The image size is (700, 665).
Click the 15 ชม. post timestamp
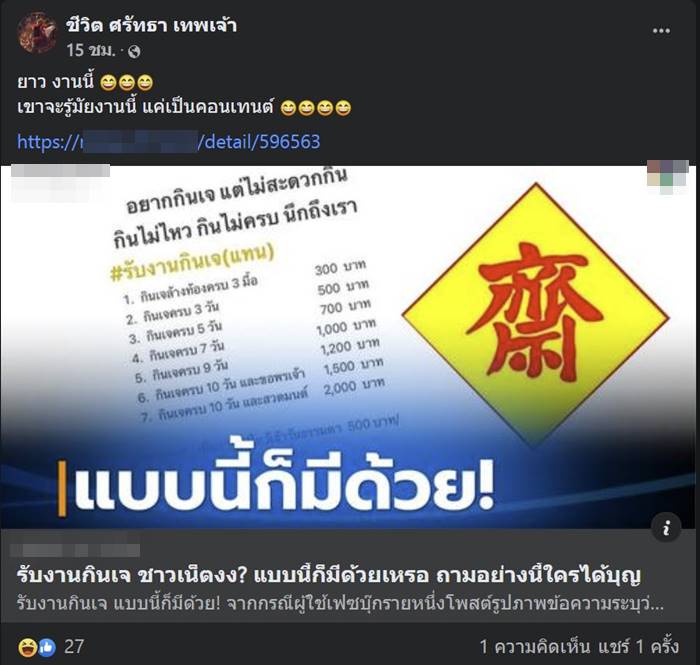coord(91,51)
